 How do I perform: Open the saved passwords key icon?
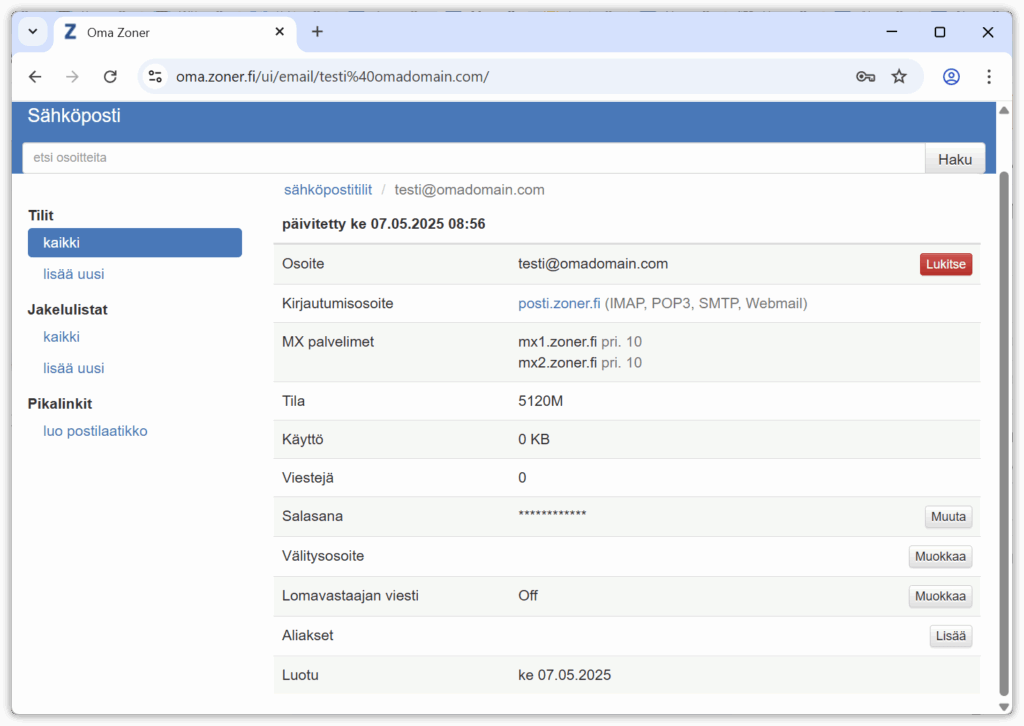click(x=865, y=77)
